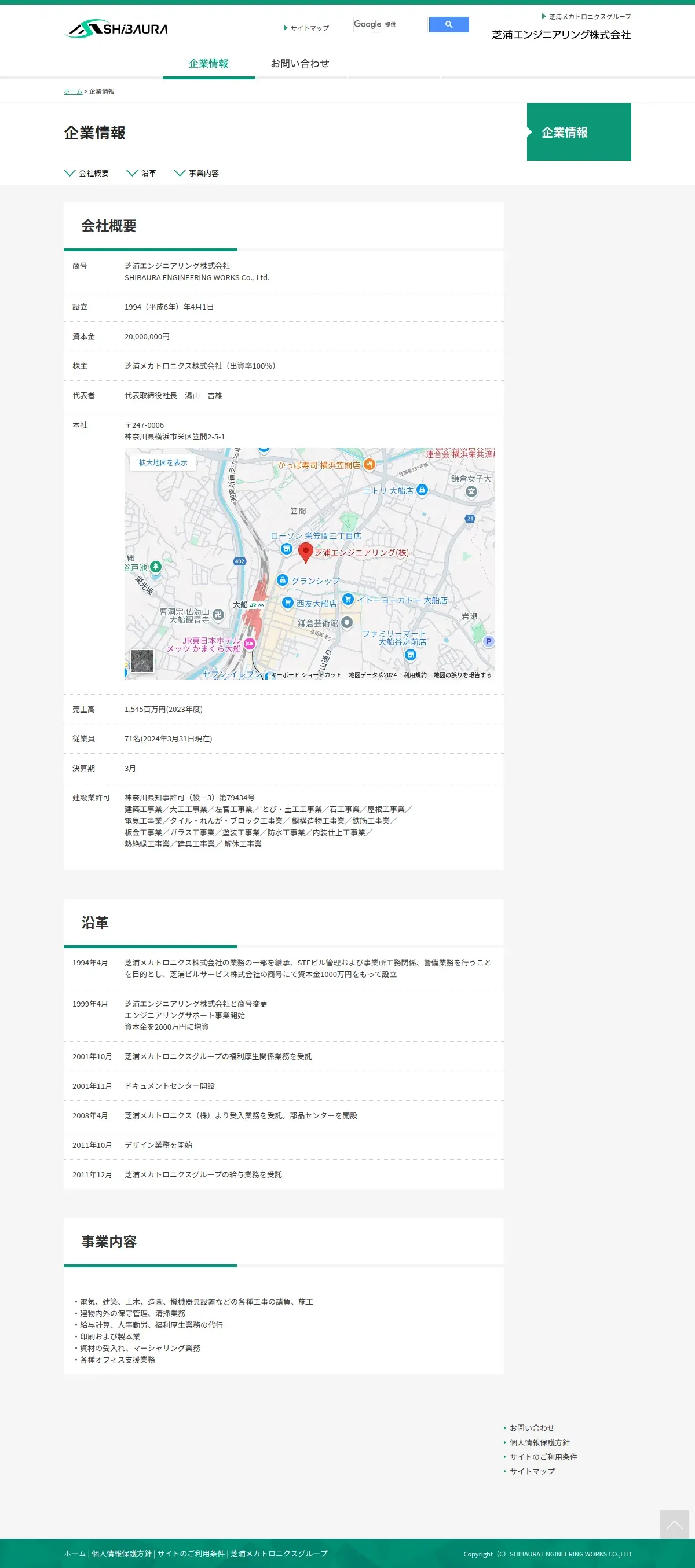This screenshot has width=695, height=1568.
Task: Click the back-to-top arrow button
Action: pos(674,1524)
